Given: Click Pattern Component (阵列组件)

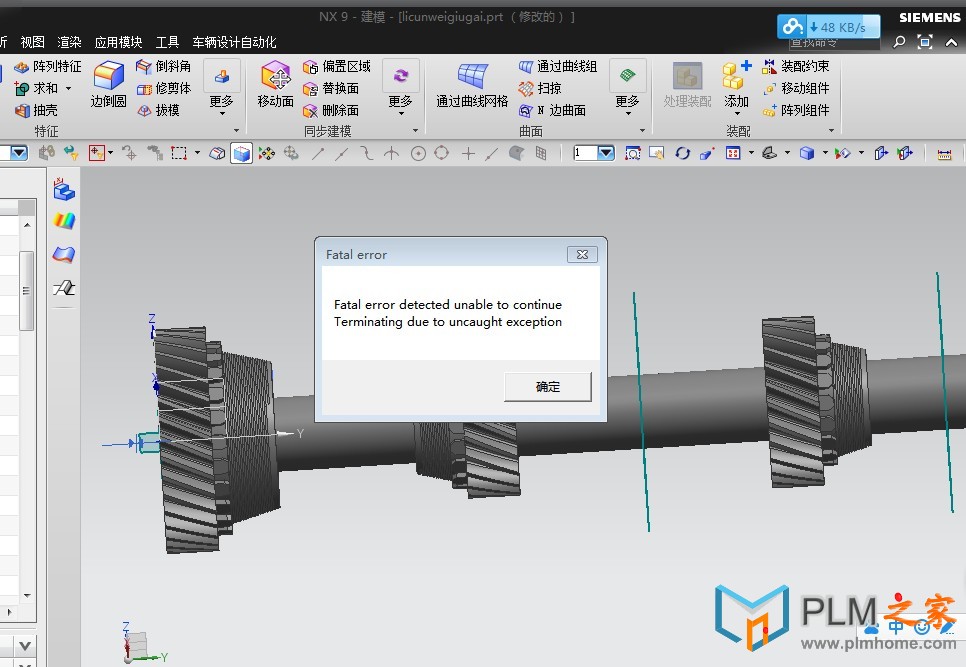Looking at the screenshot, I should (x=796, y=110).
